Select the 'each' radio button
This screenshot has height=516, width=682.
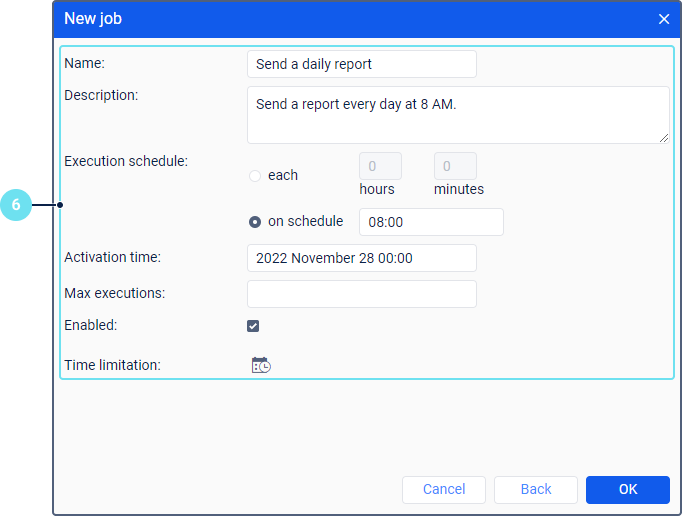255,176
